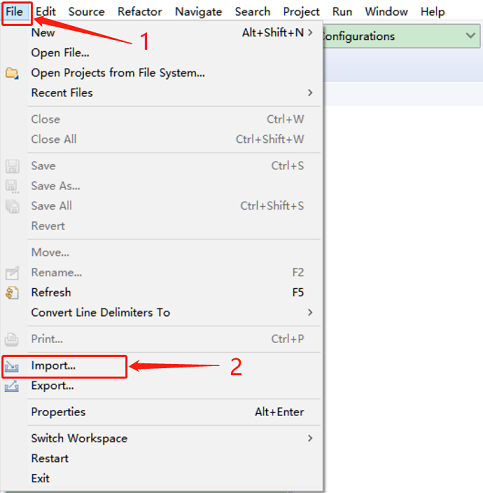Click the Save All stacked disks icon
This screenshot has width=483, height=493.
[12, 206]
